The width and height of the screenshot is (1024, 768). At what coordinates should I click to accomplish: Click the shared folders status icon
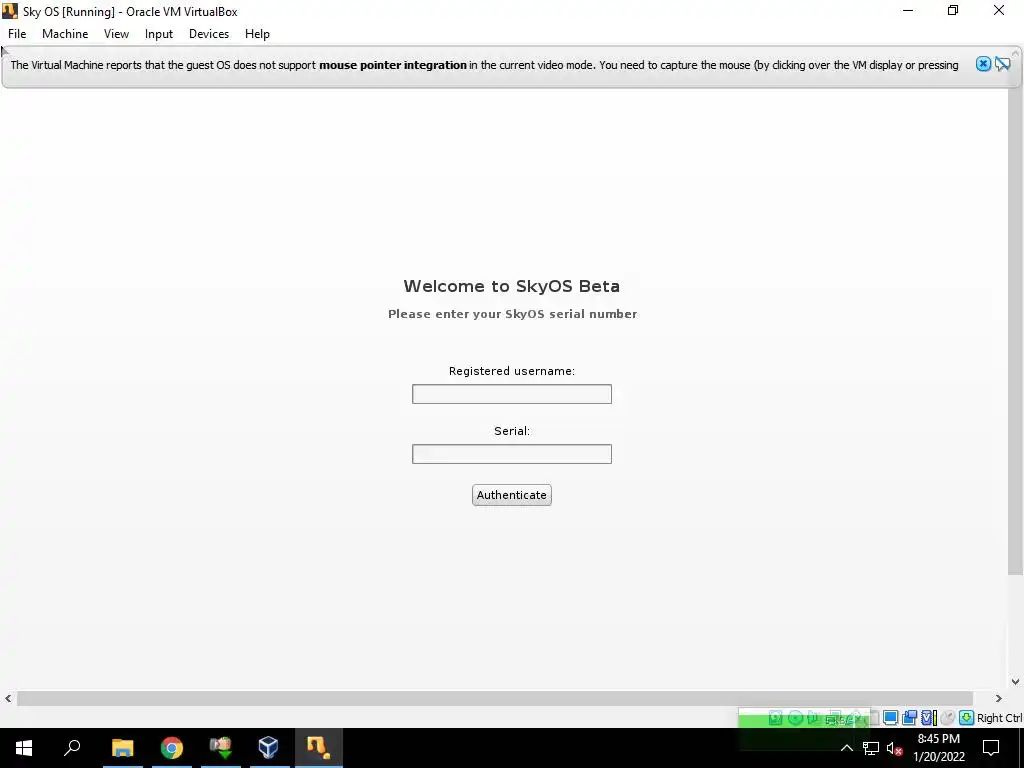[x=909, y=718]
